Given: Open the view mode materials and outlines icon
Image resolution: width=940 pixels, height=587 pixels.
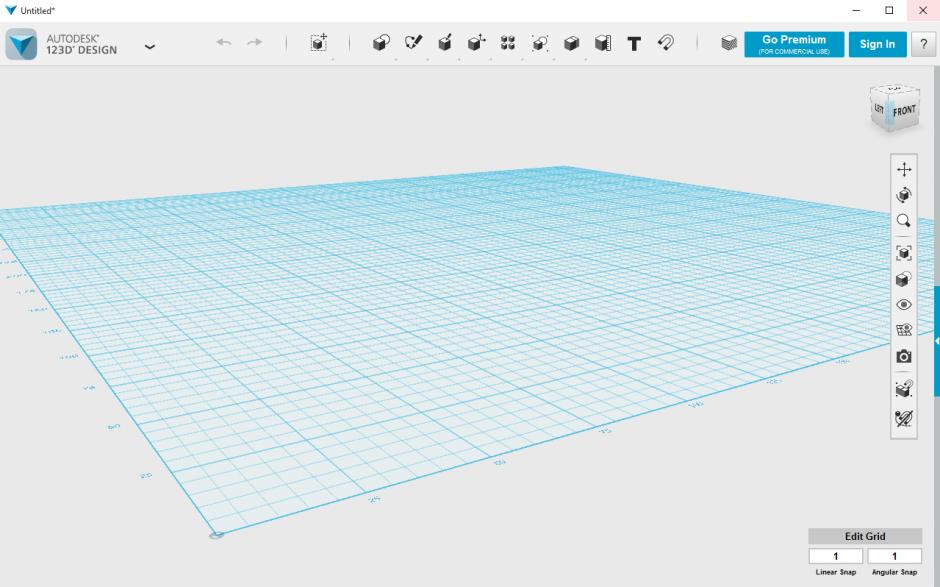Looking at the screenshot, I should tap(904, 279).
